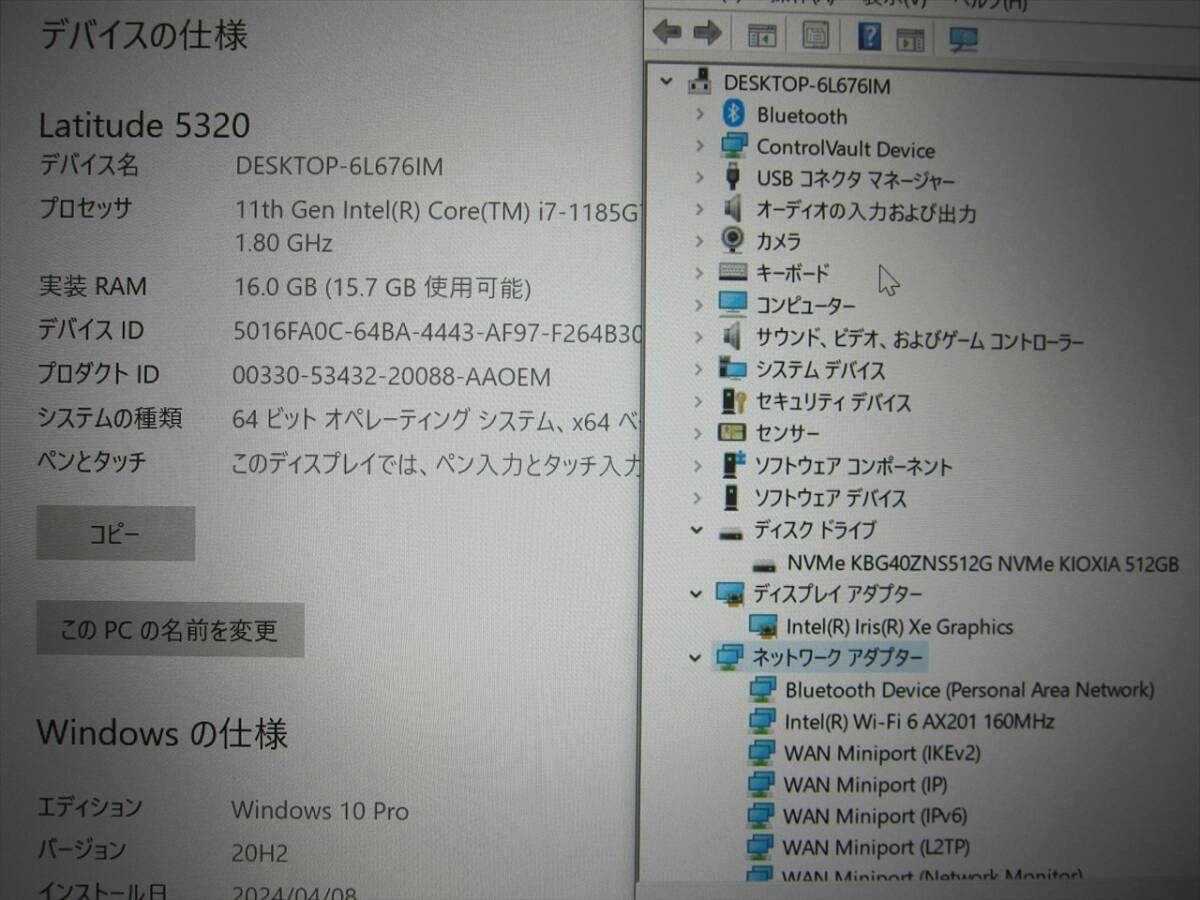Collapse the ネットワーク アダプター category
The image size is (1200, 900).
(x=696, y=658)
